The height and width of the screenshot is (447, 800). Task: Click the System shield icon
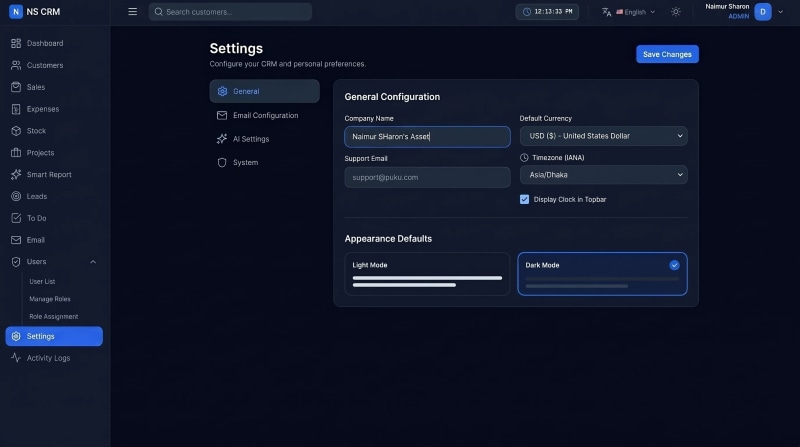point(222,163)
